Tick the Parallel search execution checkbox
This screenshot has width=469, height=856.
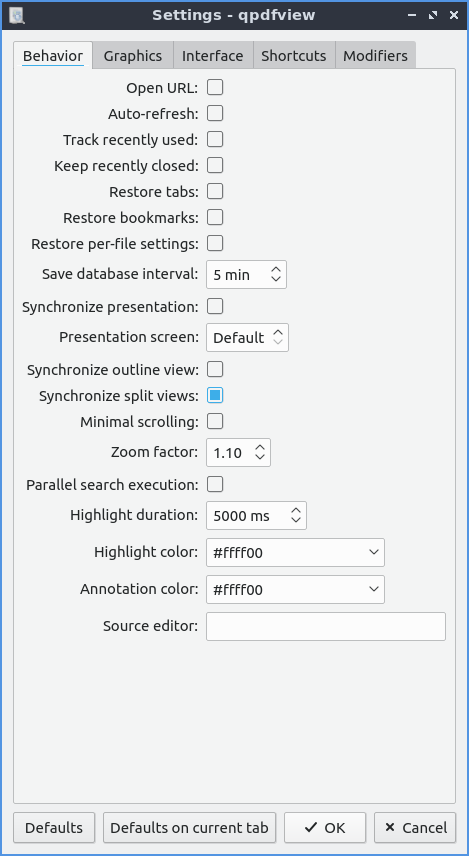click(215, 484)
